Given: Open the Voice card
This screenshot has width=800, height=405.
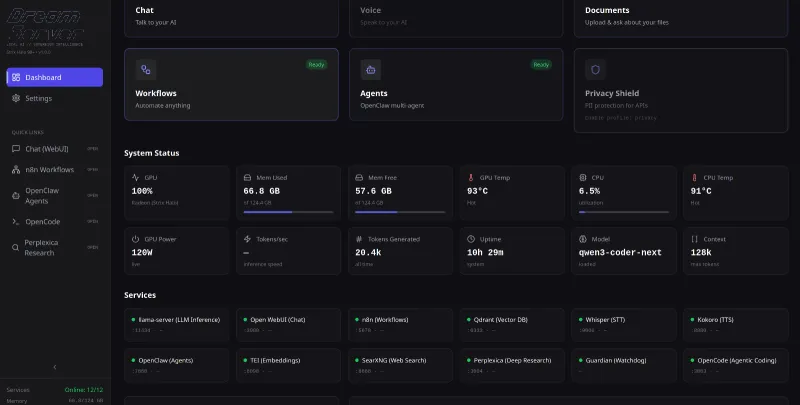Looking at the screenshot, I should [456, 18].
